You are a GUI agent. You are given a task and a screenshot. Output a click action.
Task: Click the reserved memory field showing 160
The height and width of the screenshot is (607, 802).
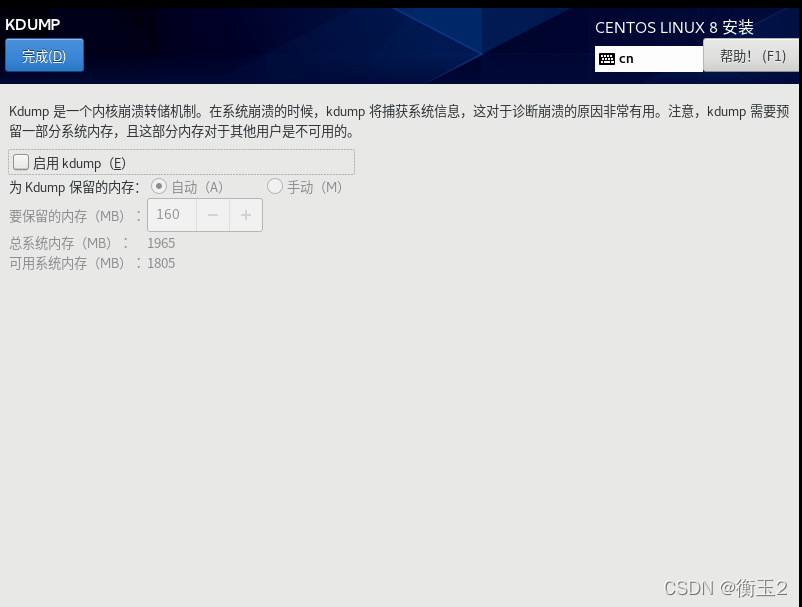[172, 215]
